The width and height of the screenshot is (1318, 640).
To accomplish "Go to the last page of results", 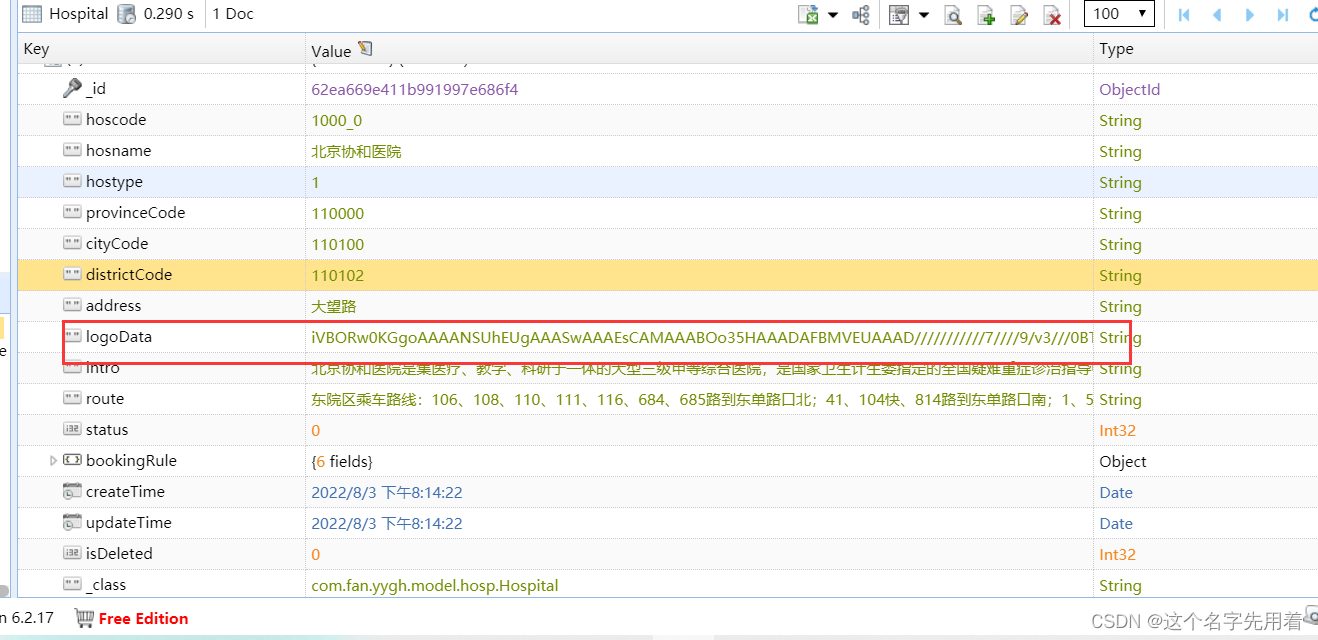I will coord(1282,14).
